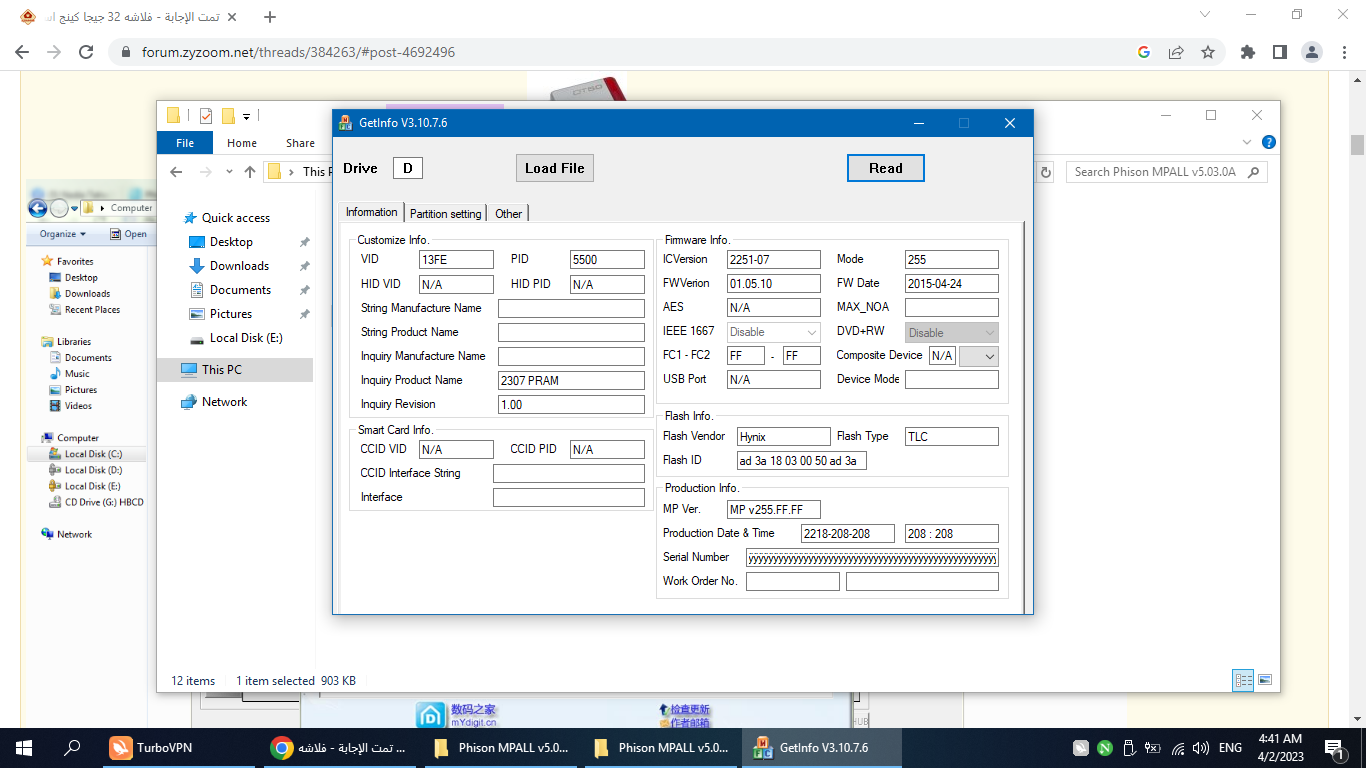Switch to Chrome in the taskbar

[340, 747]
